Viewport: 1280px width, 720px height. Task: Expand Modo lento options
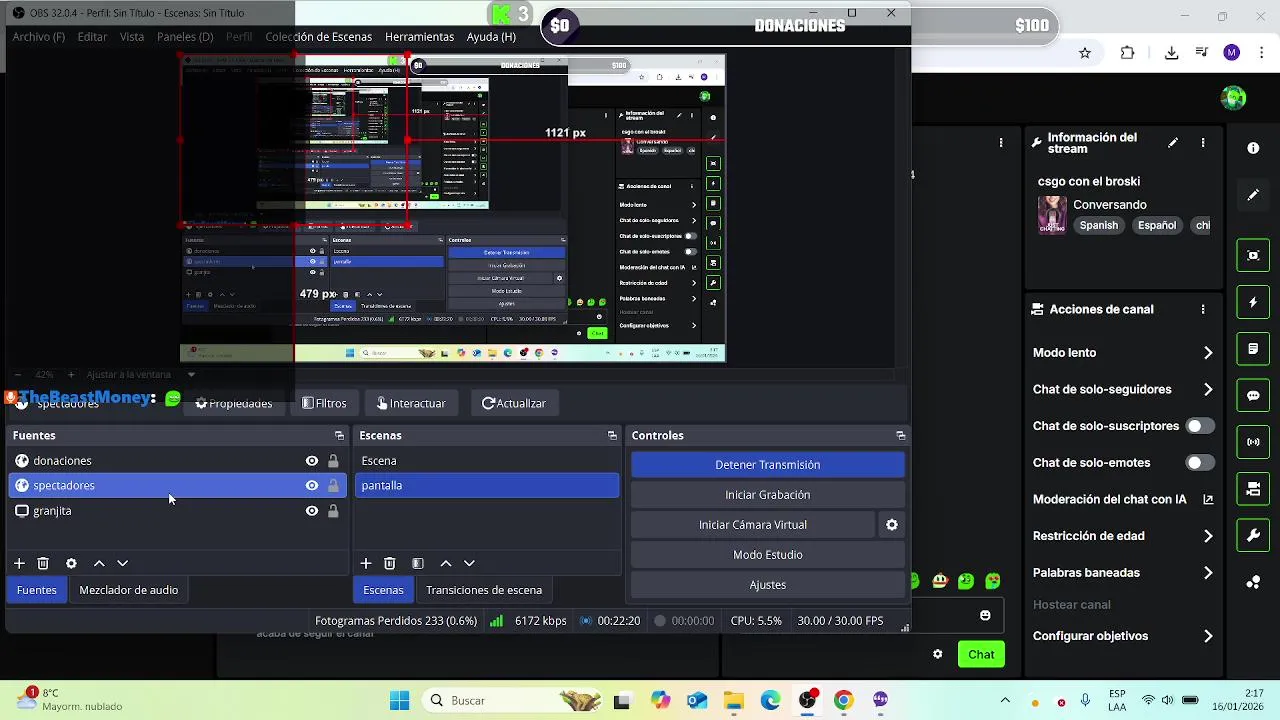(1208, 353)
